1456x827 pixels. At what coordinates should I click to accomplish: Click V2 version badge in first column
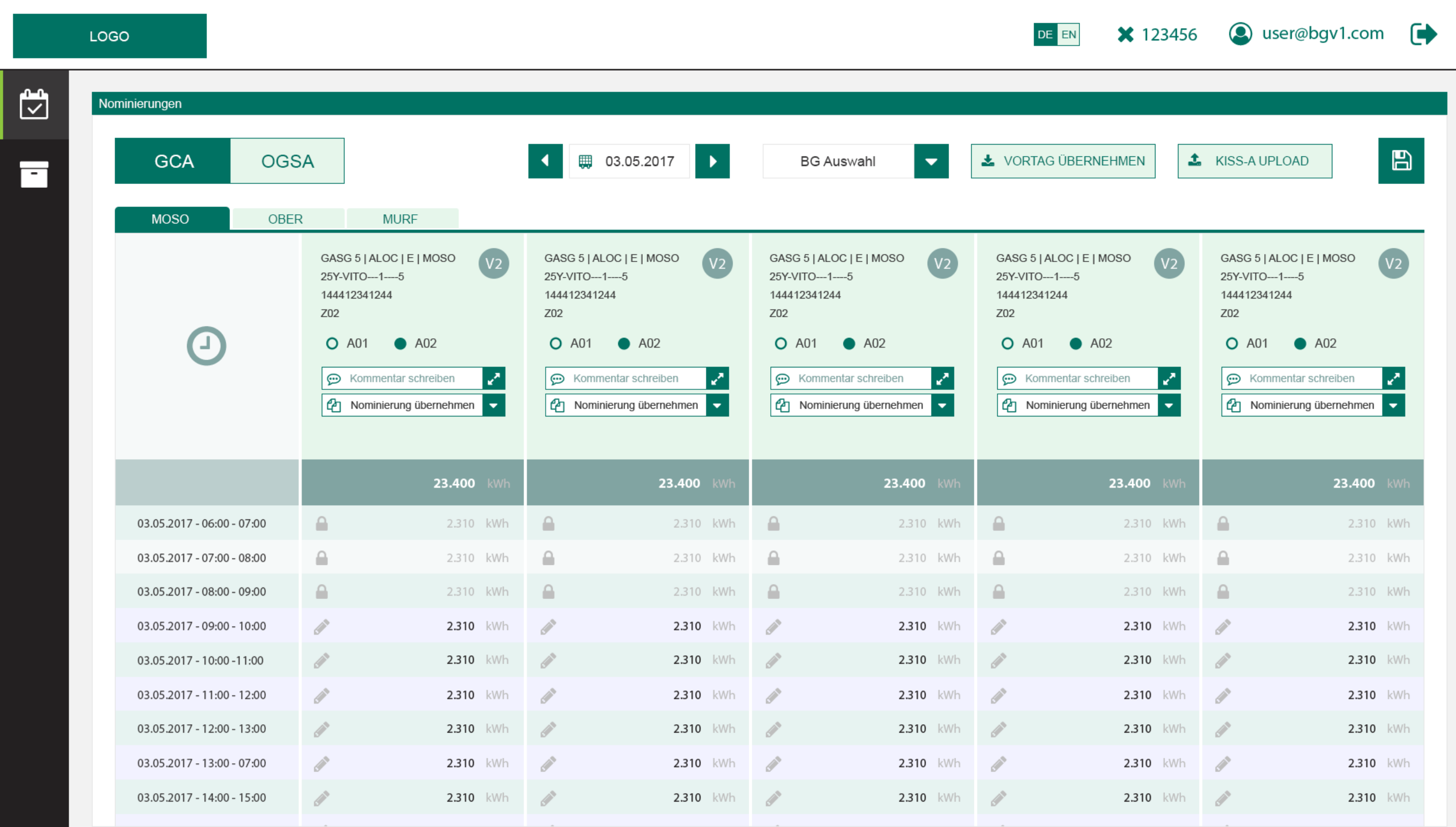(x=493, y=264)
